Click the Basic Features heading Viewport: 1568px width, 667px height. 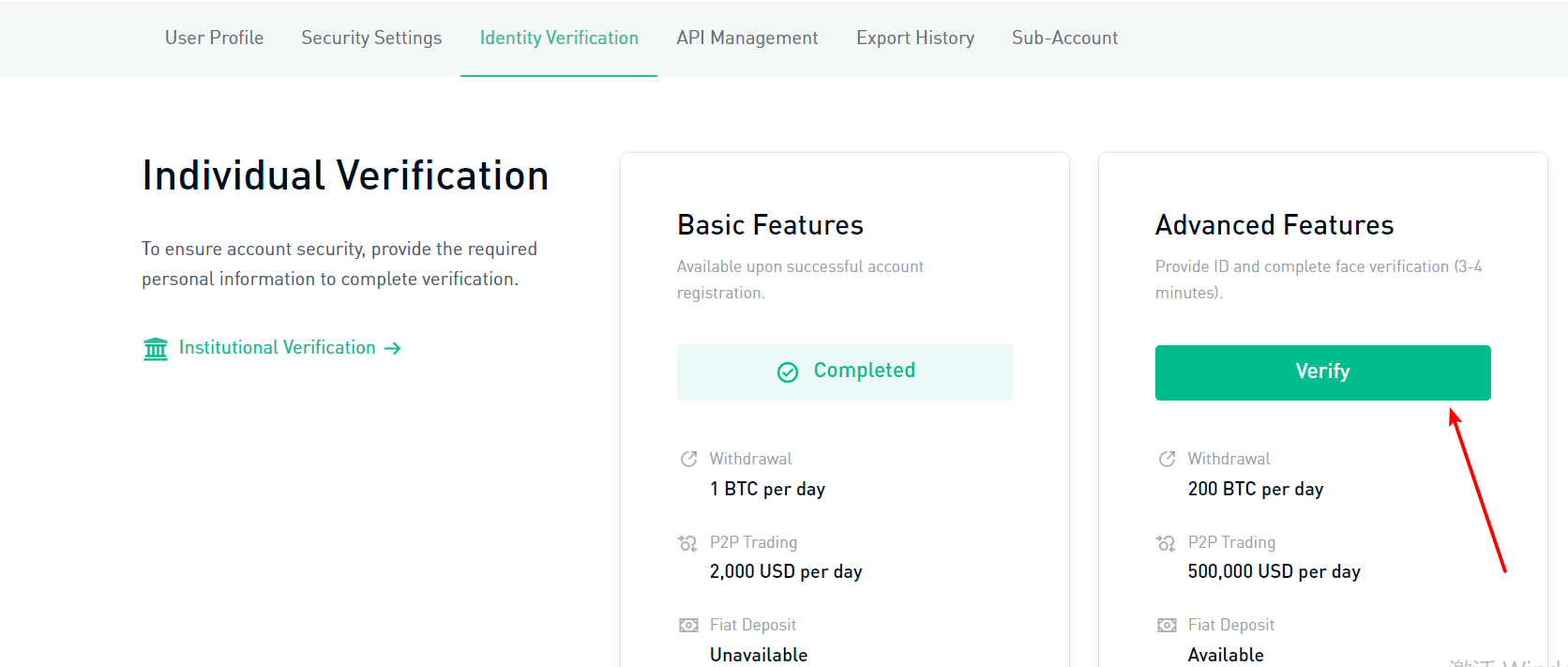pyautogui.click(x=770, y=225)
